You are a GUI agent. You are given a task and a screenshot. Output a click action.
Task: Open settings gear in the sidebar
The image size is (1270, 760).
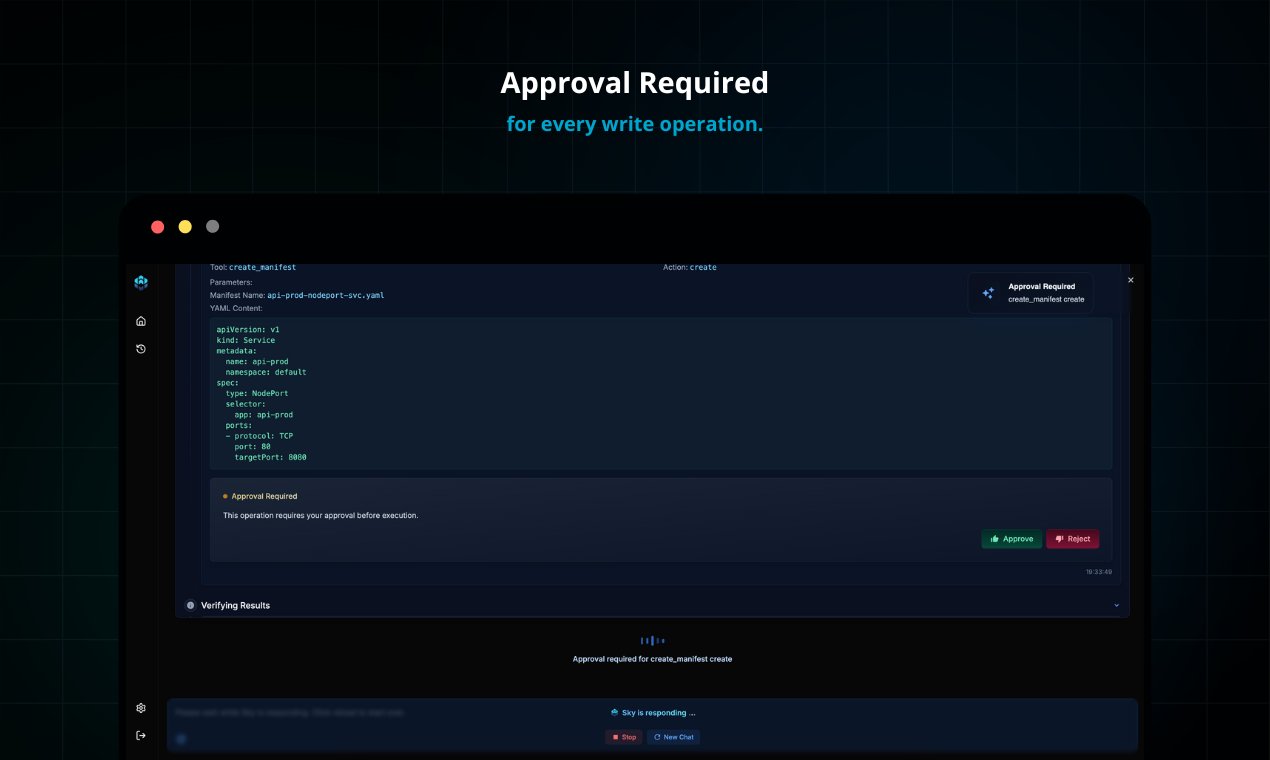pos(141,708)
